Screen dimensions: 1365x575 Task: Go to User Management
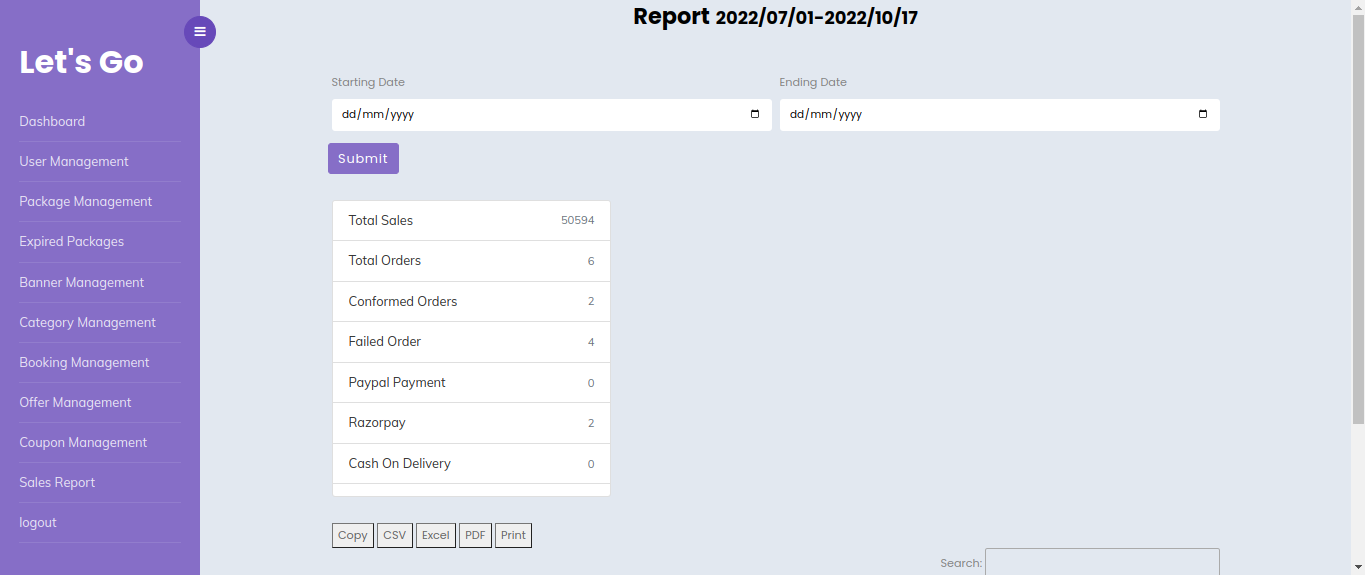74,161
